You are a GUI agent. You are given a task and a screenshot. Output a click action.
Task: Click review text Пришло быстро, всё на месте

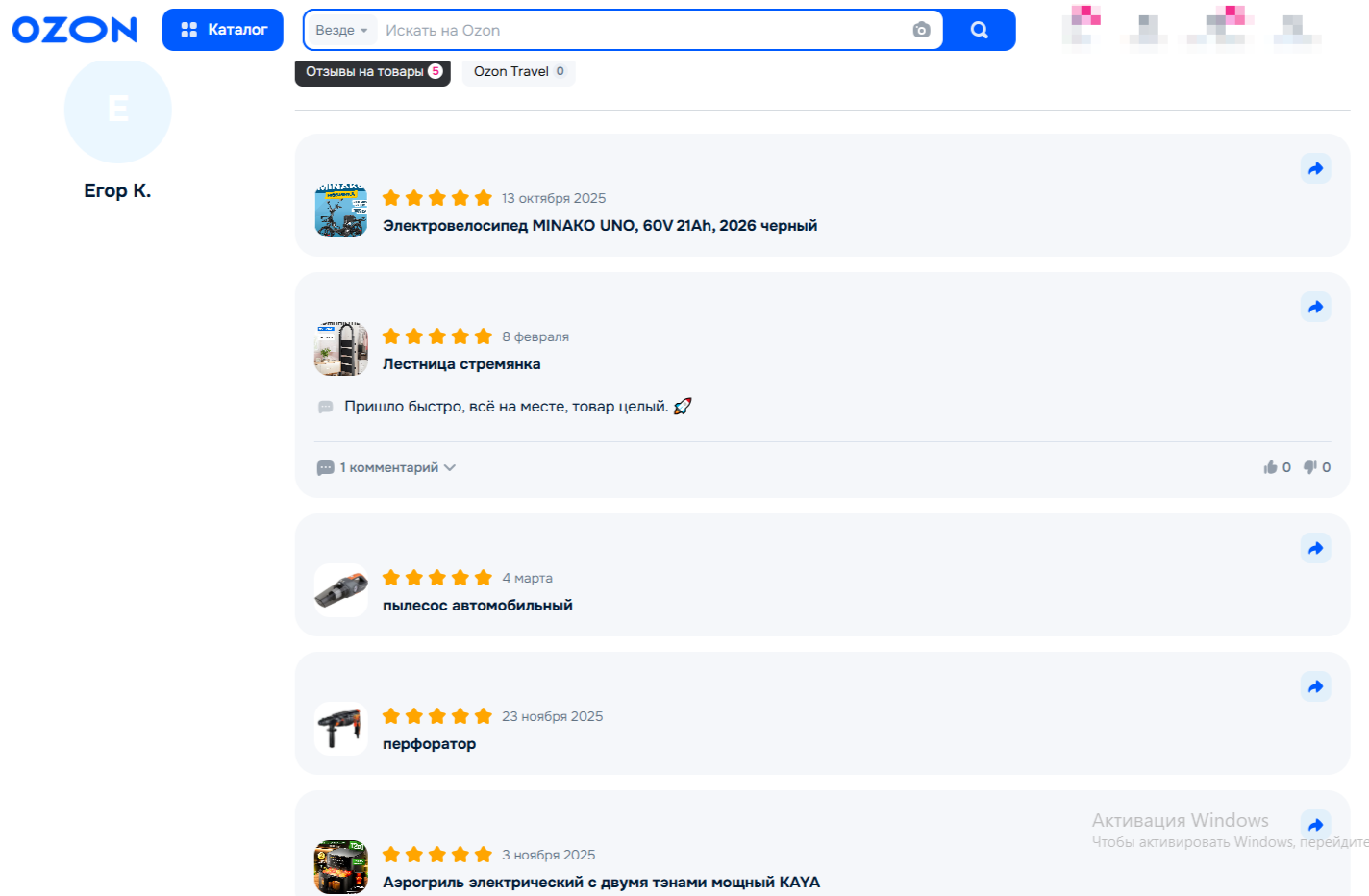click(518, 407)
